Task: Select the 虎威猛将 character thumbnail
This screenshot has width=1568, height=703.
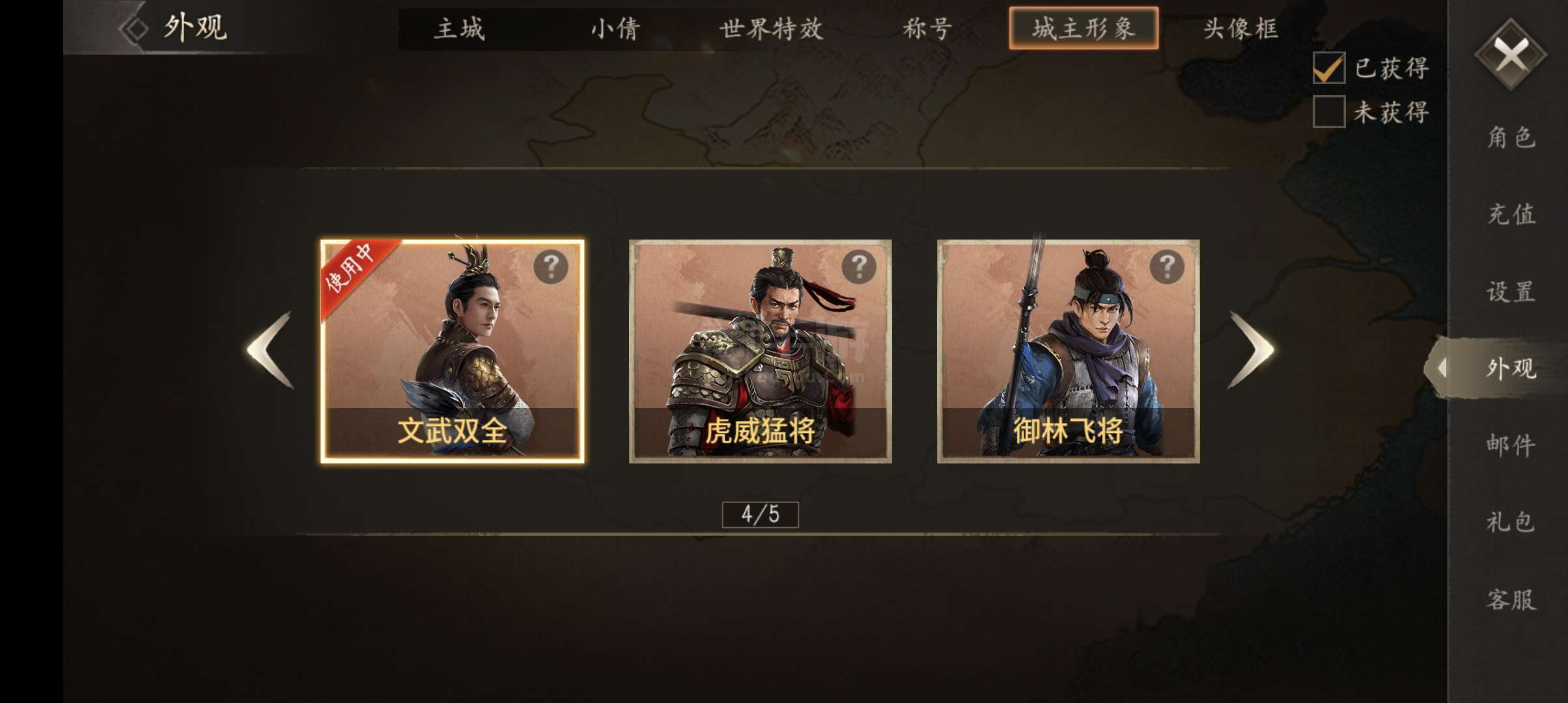Action: [x=761, y=351]
